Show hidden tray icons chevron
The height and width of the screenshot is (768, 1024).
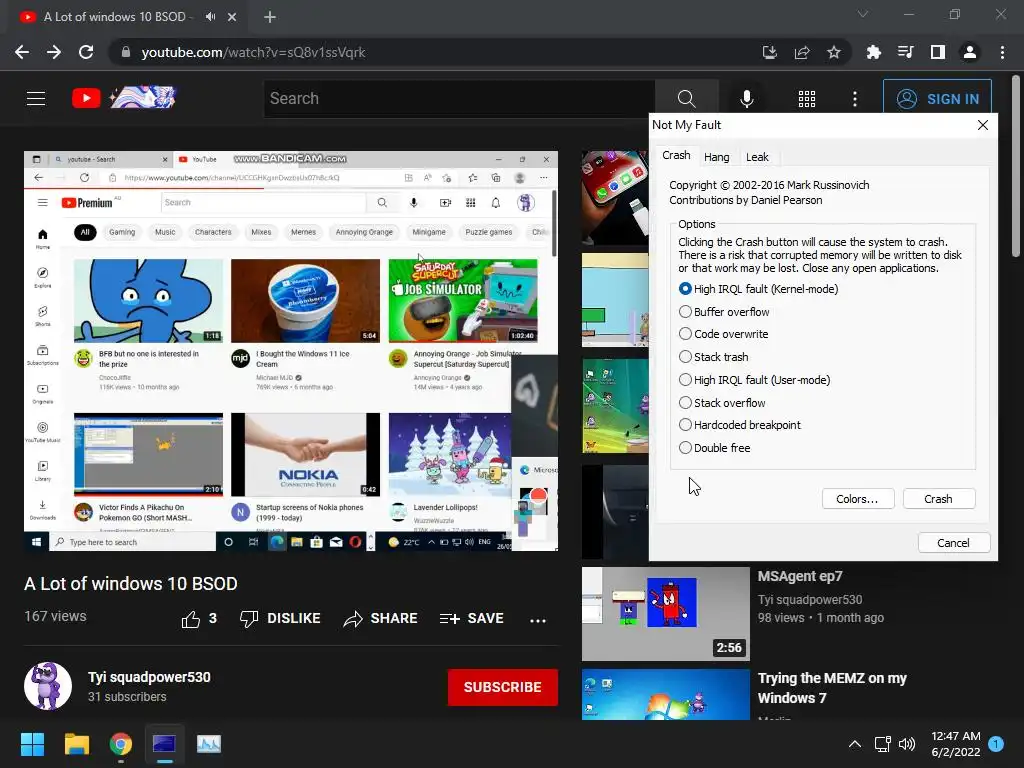click(854, 744)
